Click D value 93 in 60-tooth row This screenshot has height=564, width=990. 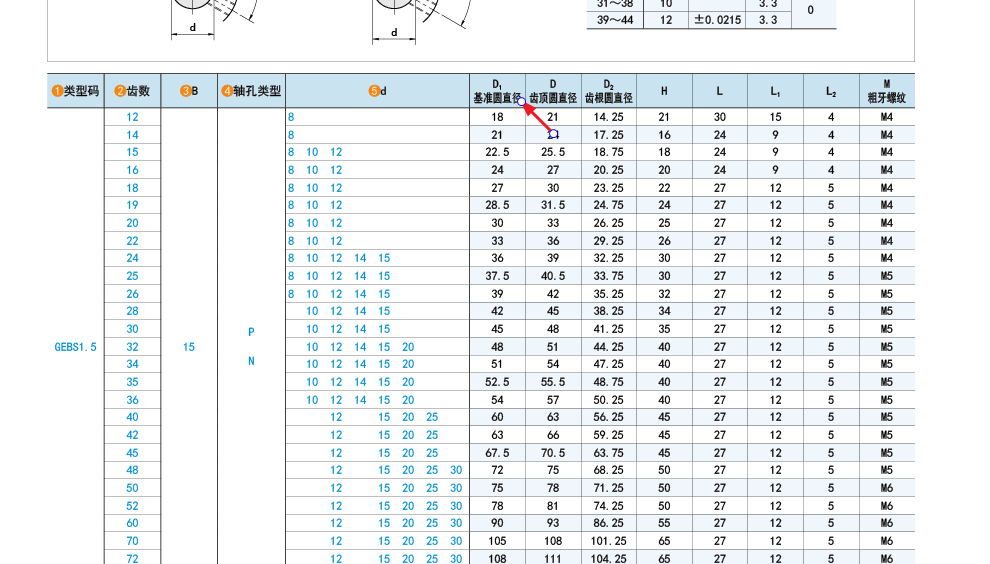pos(553,524)
